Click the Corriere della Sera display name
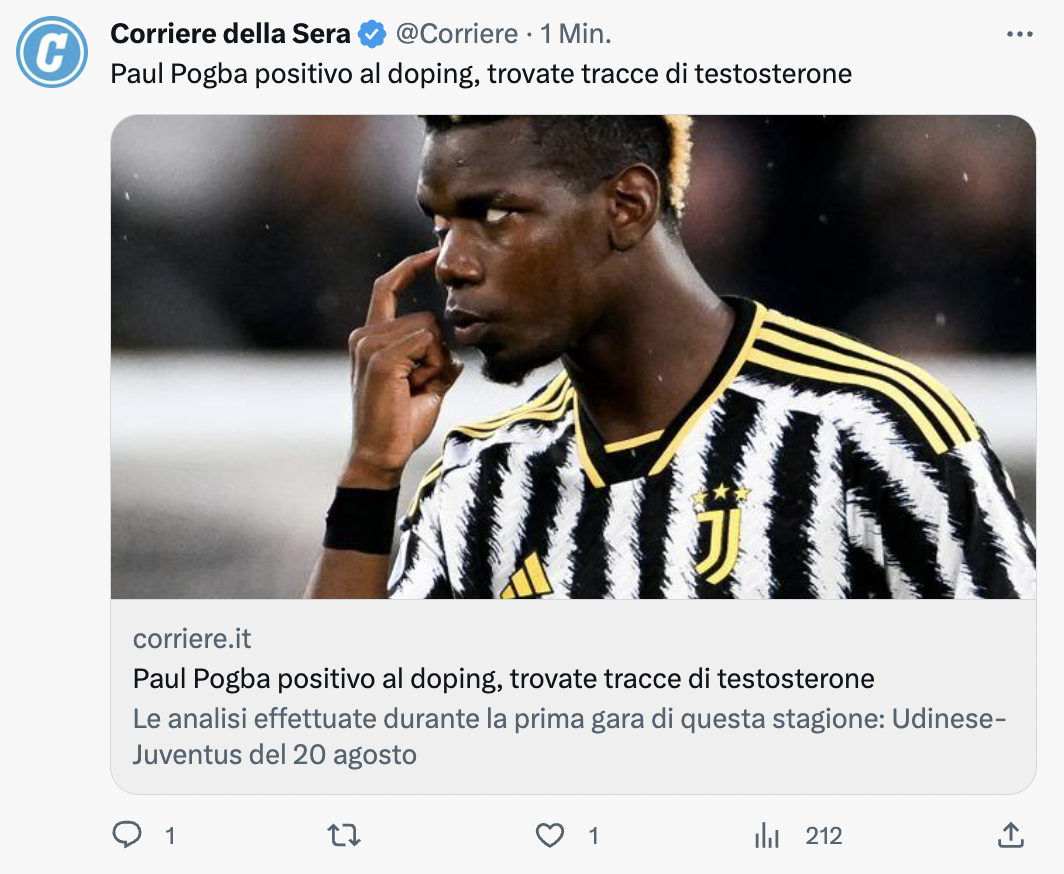Viewport: 1064px width, 874px height. 230,34
